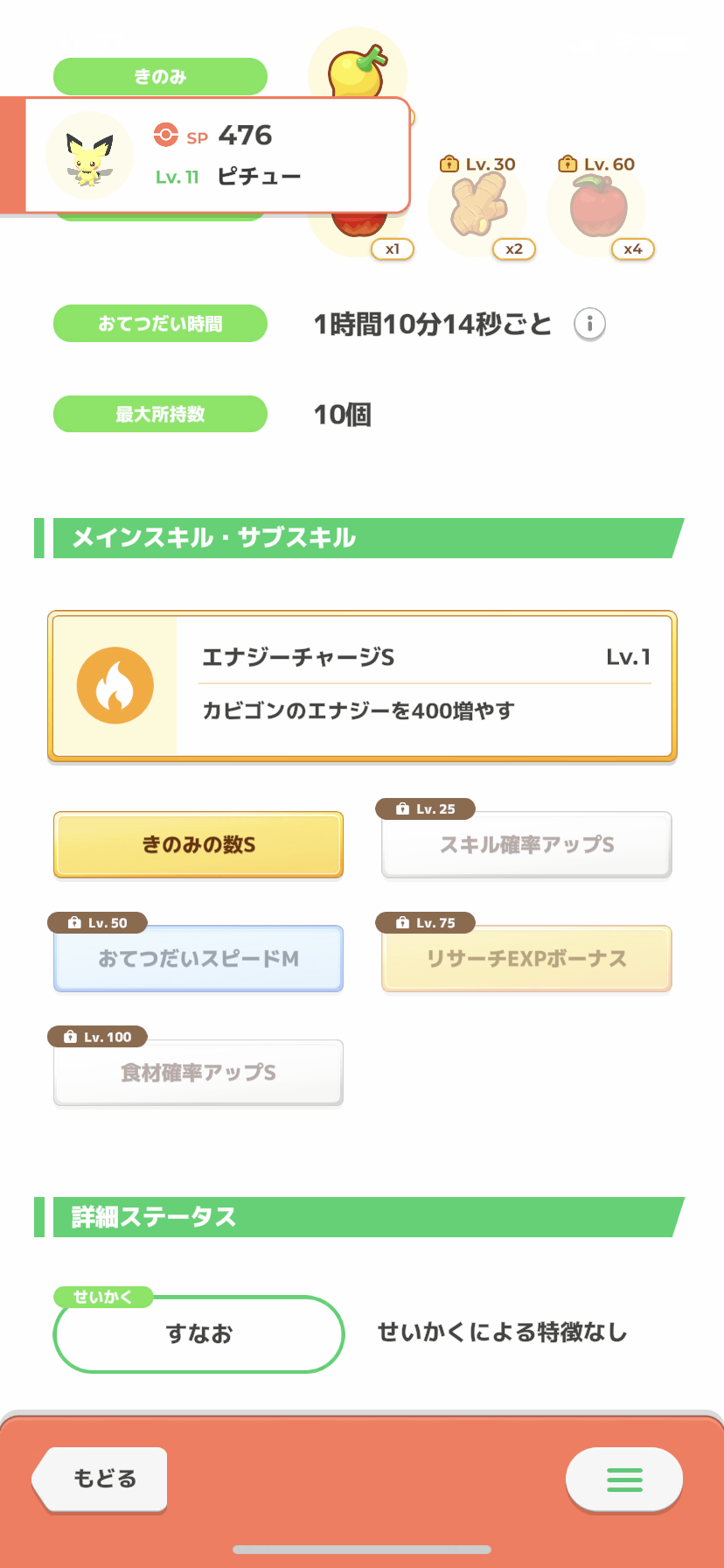Tap the locked スキル確率アップS sub skill

pyautogui.click(x=526, y=844)
